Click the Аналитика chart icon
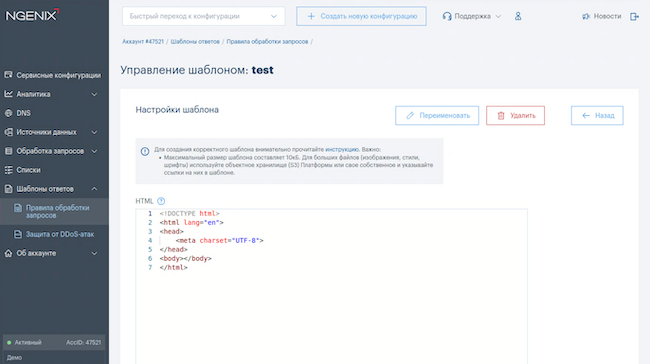 pyautogui.click(x=8, y=94)
